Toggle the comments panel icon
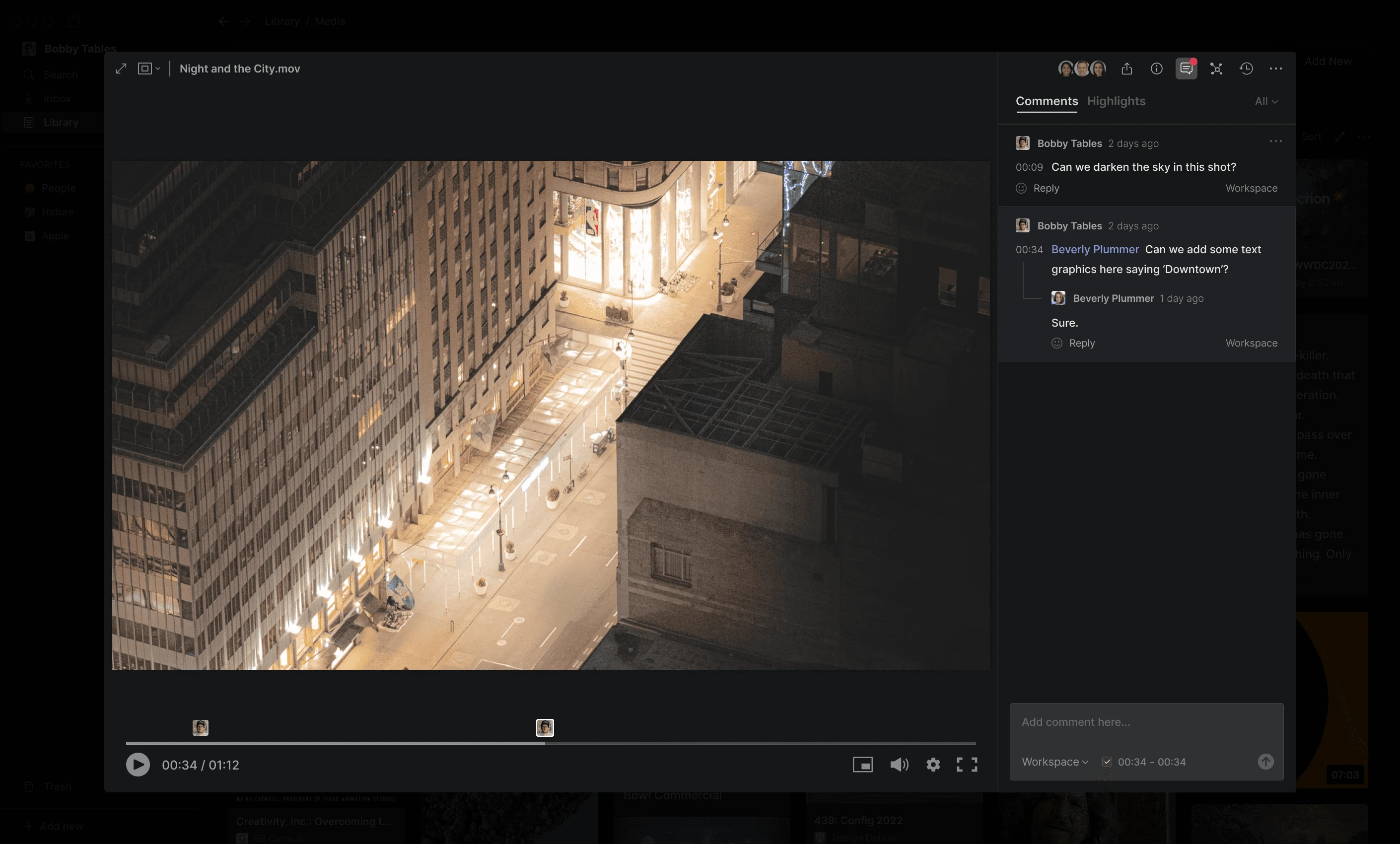The image size is (1400, 844). click(1186, 69)
